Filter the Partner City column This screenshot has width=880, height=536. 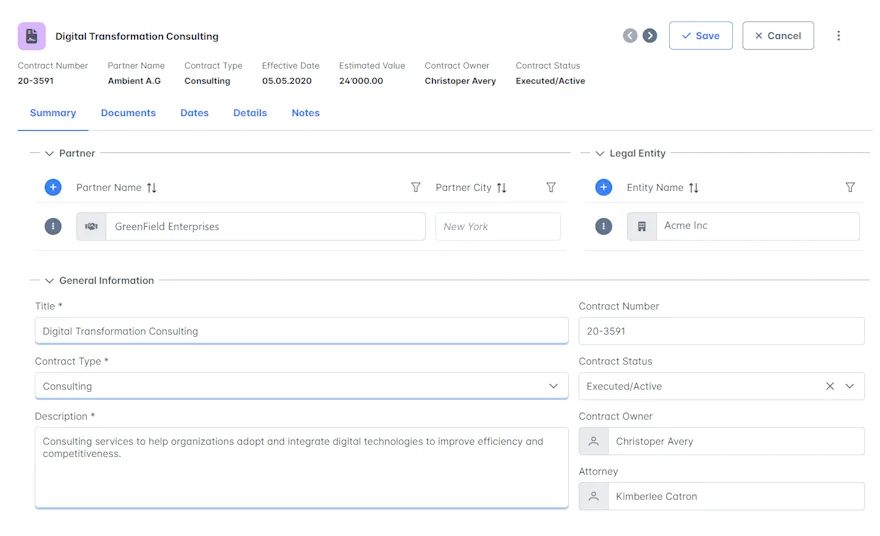coord(551,187)
